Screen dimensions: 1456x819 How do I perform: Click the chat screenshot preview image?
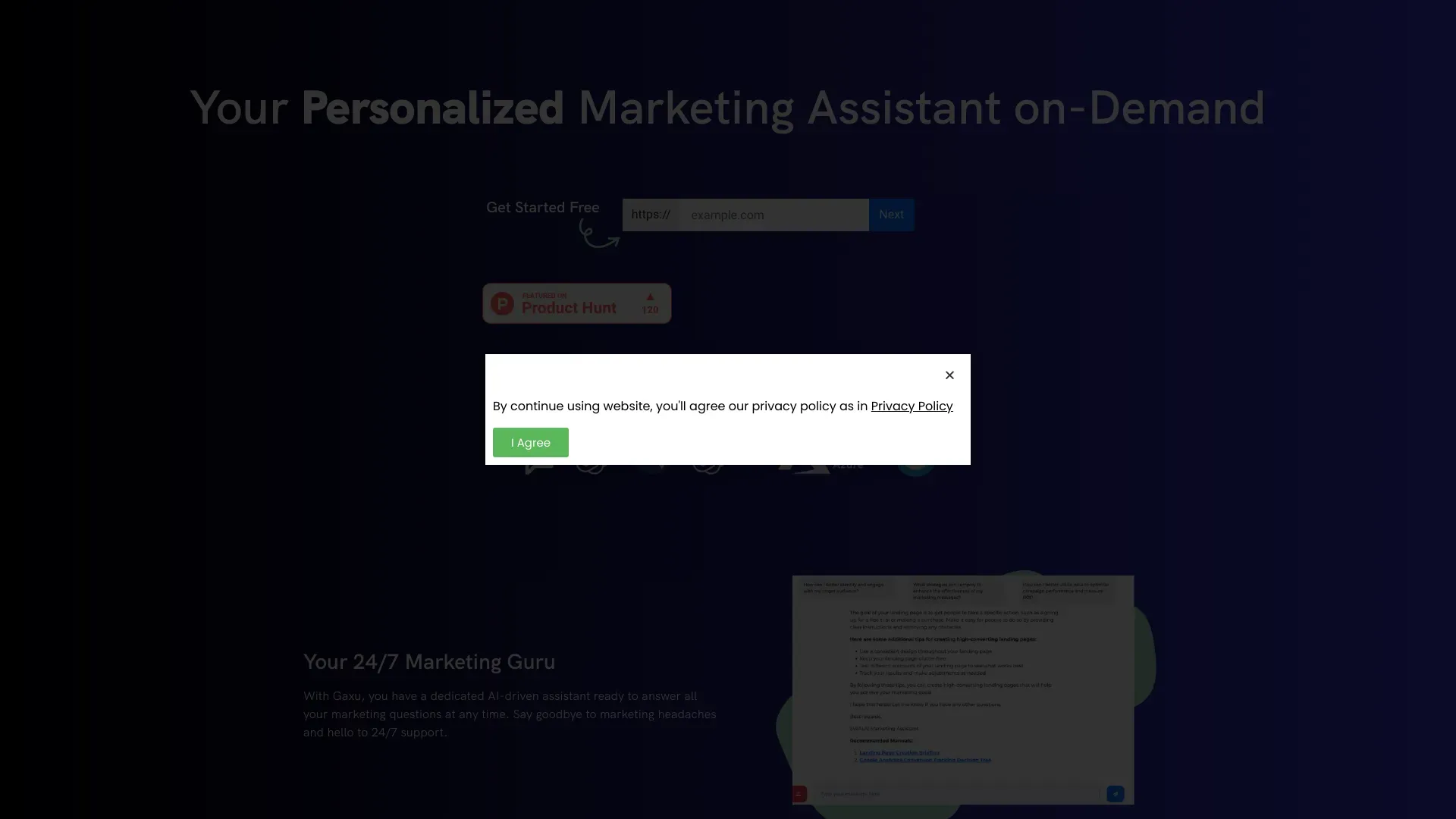[x=963, y=689]
